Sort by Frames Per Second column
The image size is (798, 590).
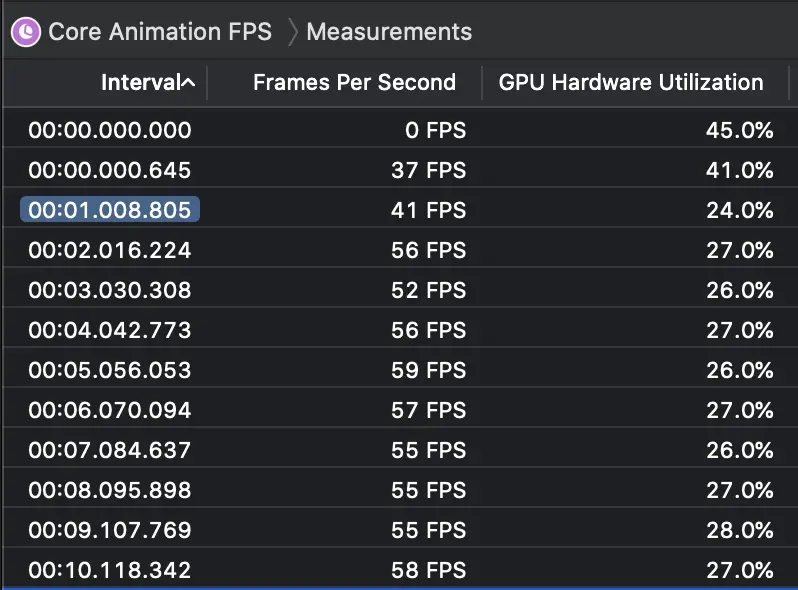[x=354, y=83]
